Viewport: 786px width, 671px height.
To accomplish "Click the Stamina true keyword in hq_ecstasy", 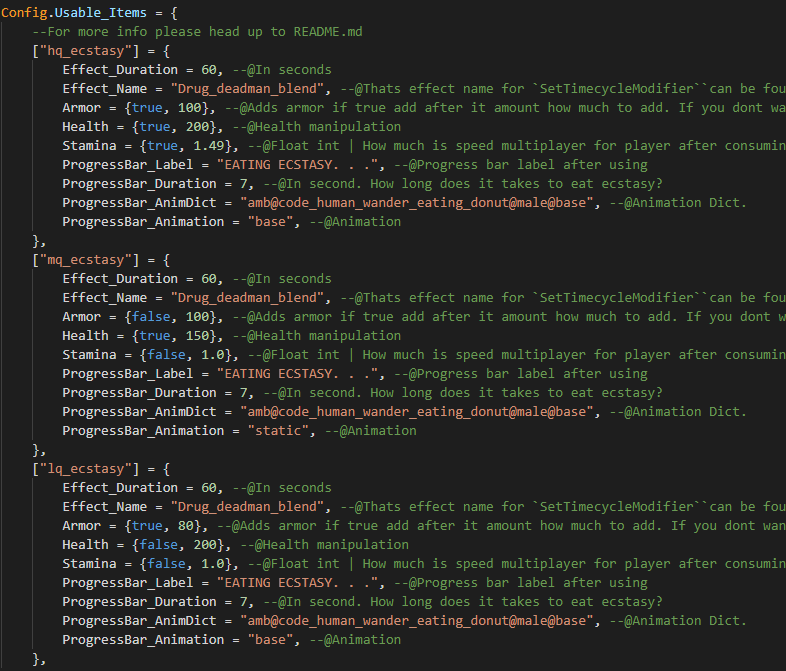I will coord(162,146).
